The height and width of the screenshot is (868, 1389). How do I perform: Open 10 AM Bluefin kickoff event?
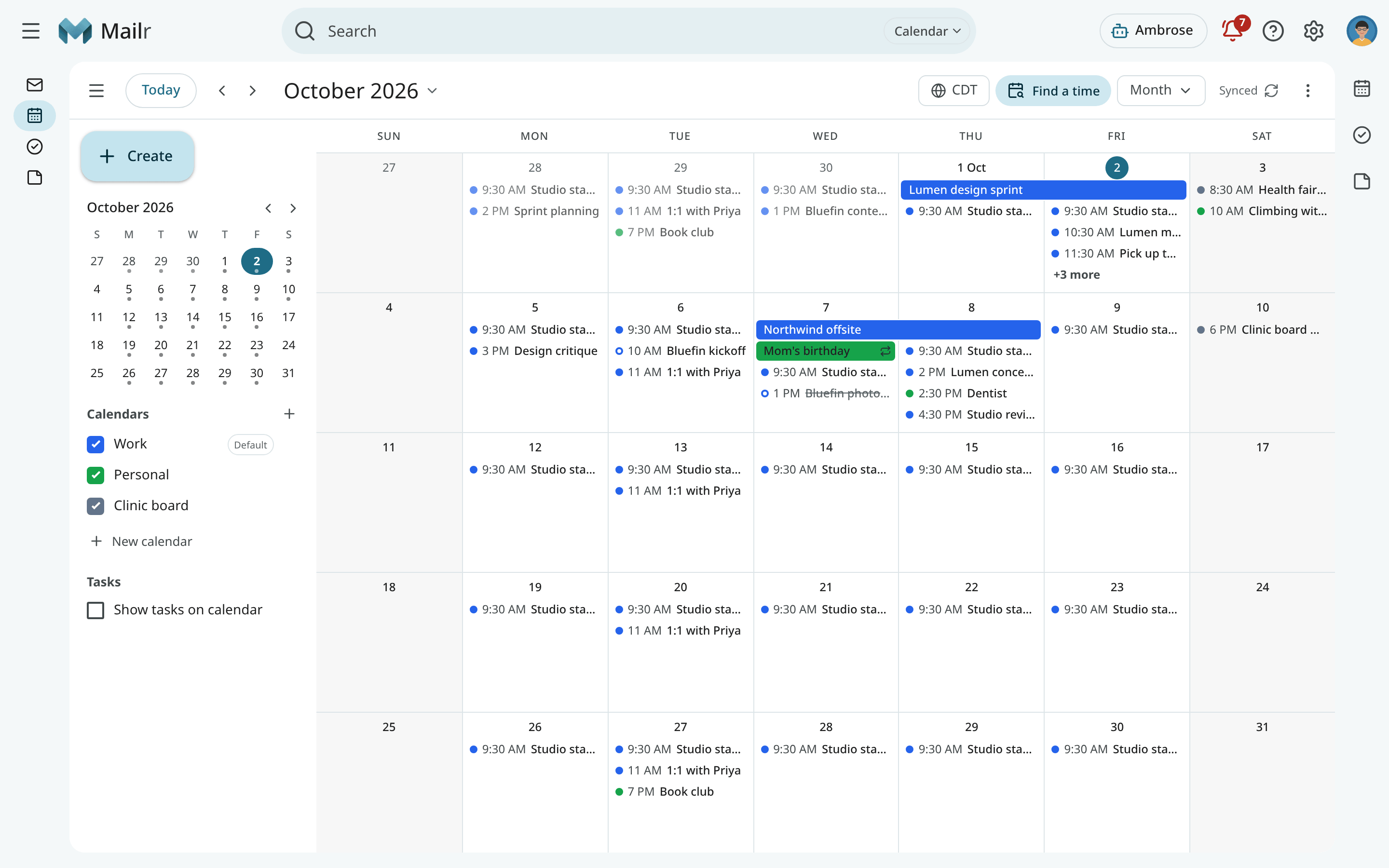[680, 351]
